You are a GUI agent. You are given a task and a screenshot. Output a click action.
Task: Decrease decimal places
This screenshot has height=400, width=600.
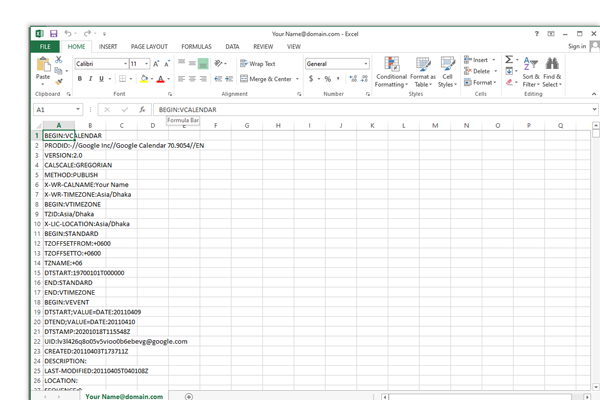(x=364, y=78)
